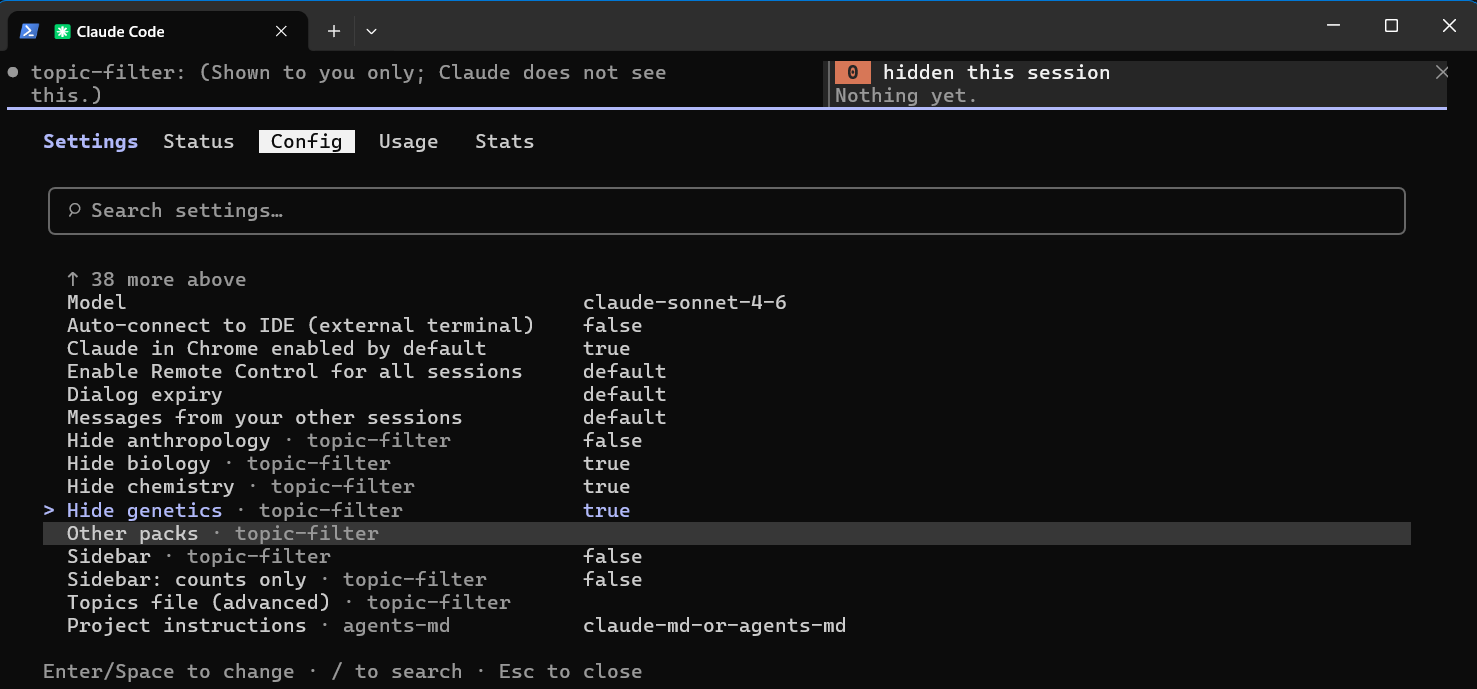This screenshot has height=689, width=1477.
Task: Close the Claude Code terminal tab
Action: pyautogui.click(x=282, y=31)
